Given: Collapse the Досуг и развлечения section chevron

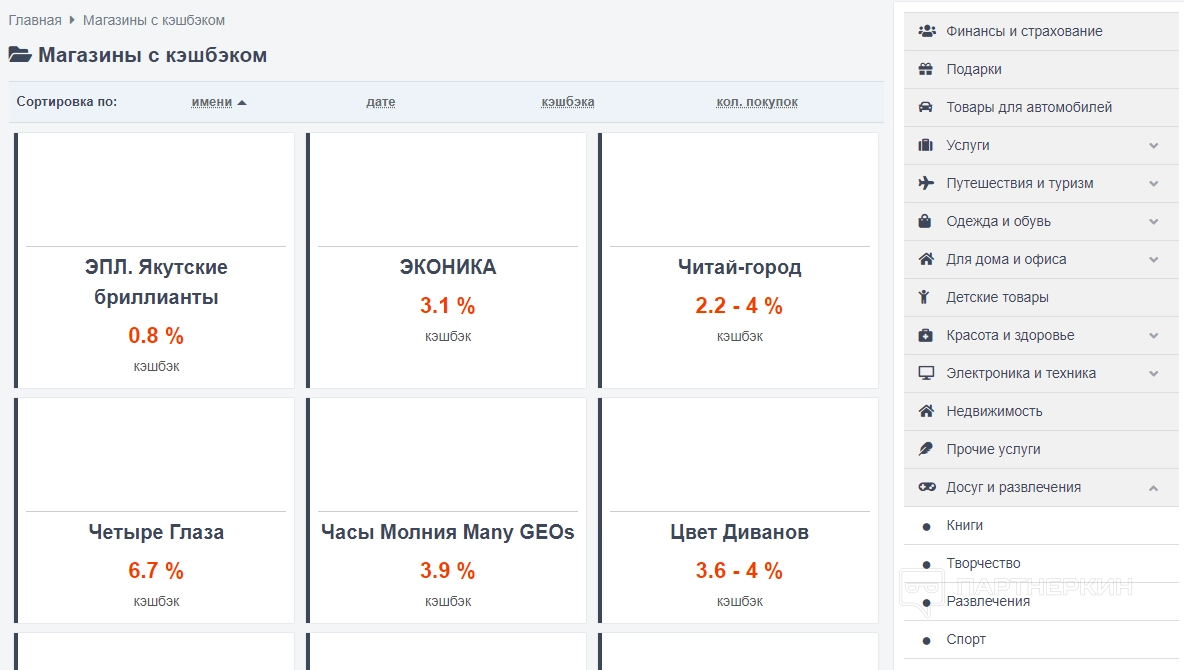Looking at the screenshot, I should click(1154, 487).
